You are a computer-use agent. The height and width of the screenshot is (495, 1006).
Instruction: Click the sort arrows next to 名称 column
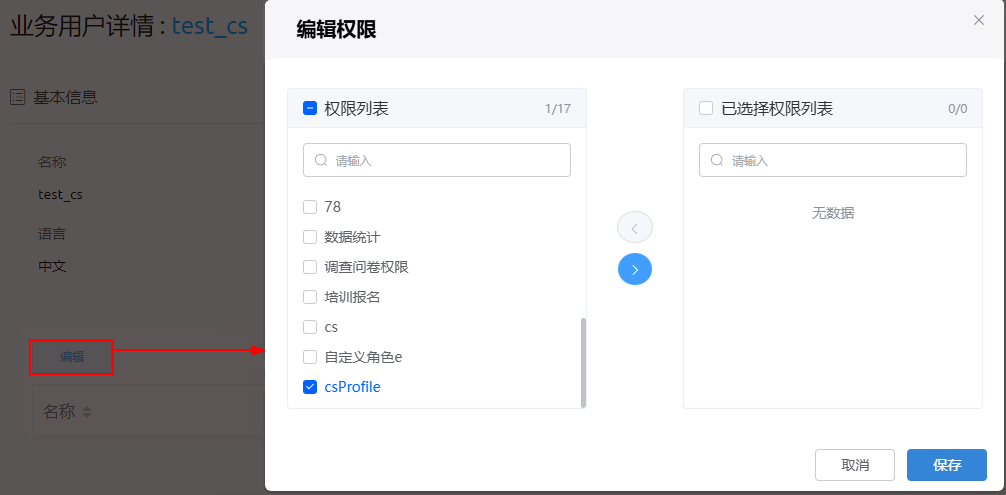click(87, 412)
